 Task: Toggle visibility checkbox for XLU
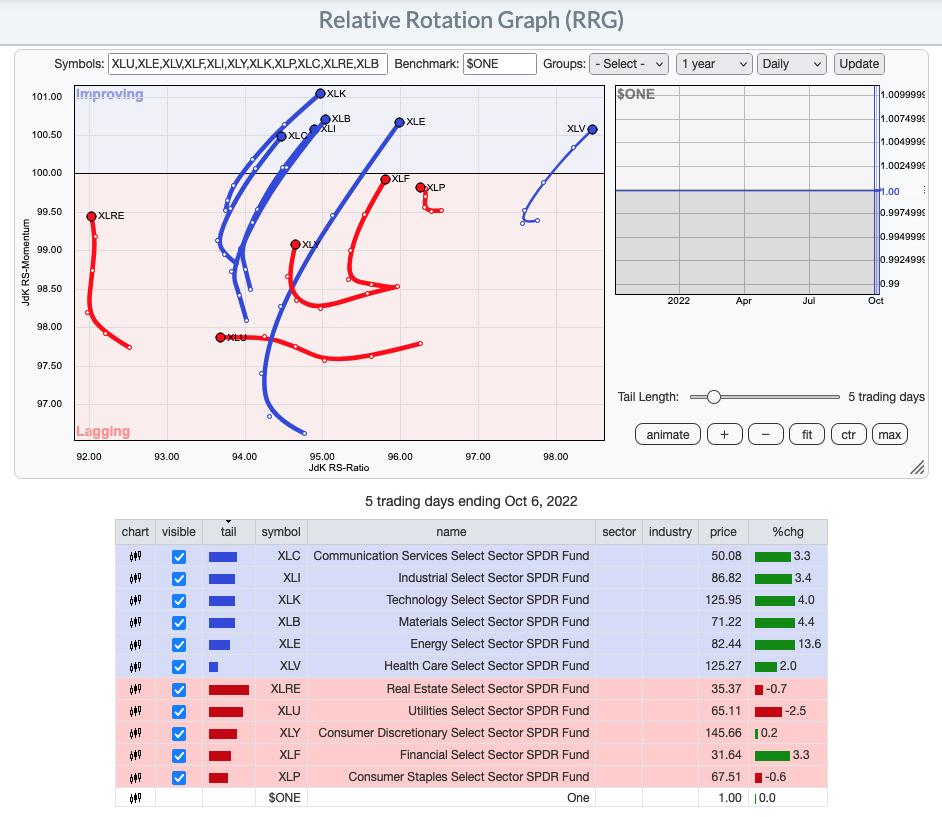179,712
